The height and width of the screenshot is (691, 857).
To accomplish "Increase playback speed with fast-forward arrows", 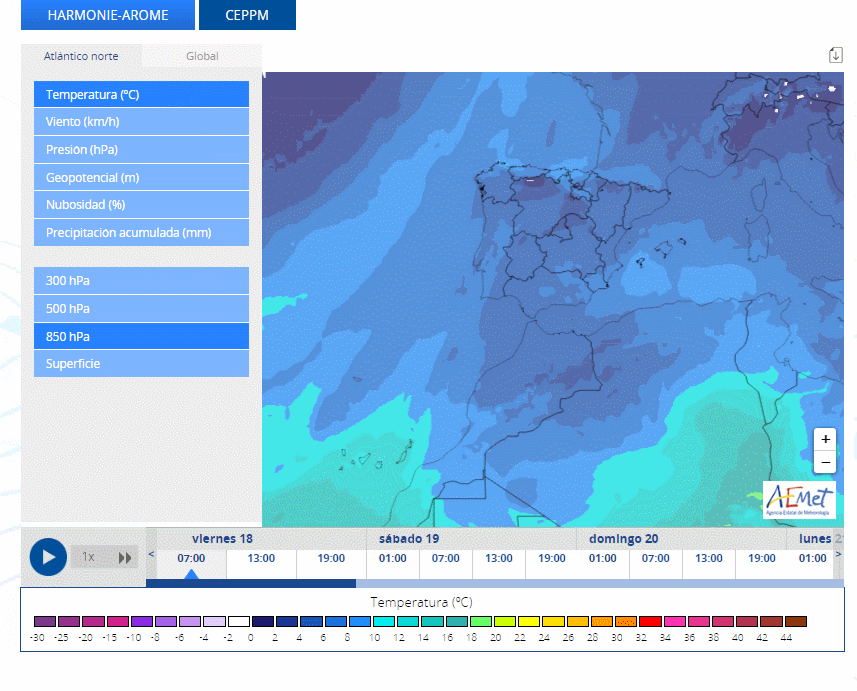I will point(125,557).
